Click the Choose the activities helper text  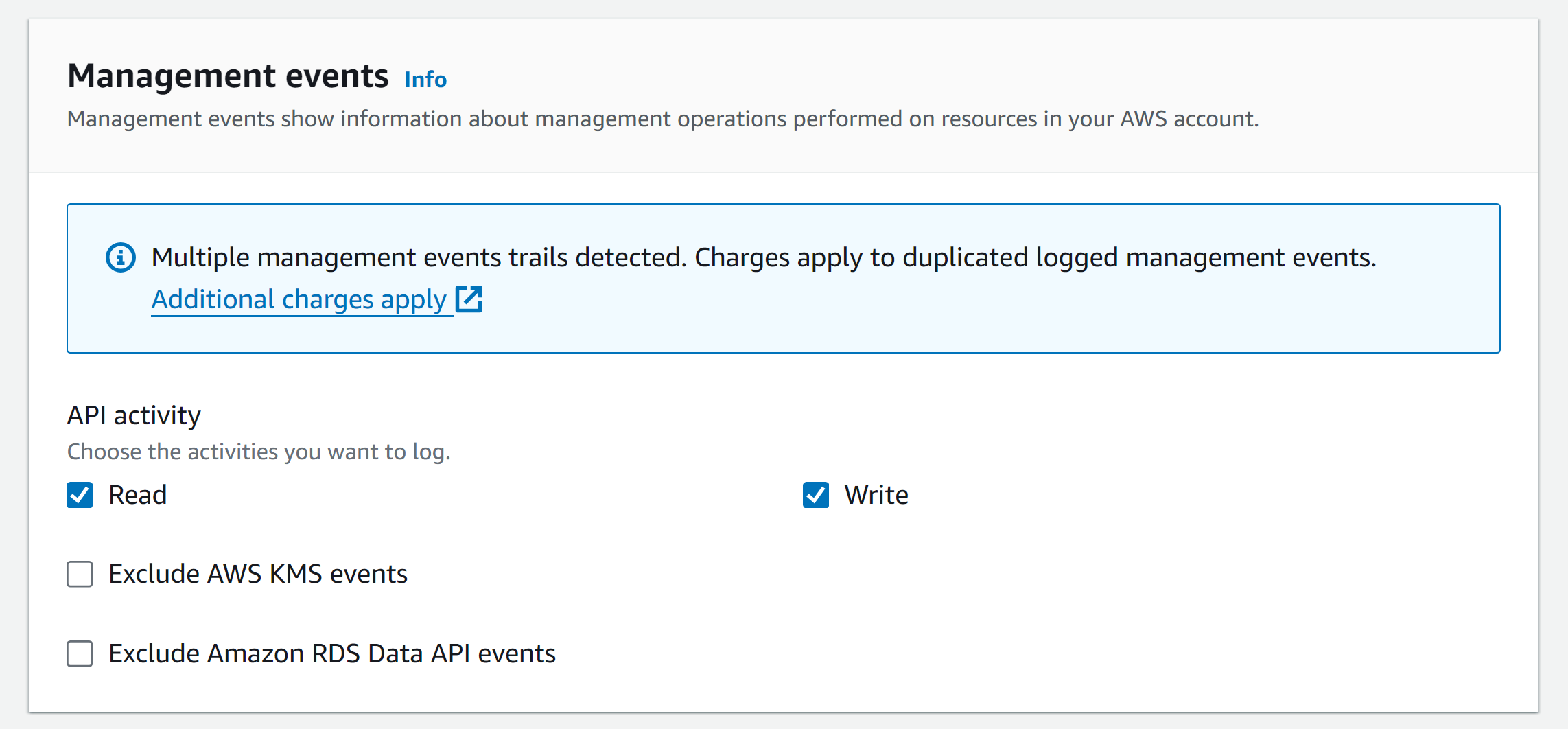(x=259, y=452)
